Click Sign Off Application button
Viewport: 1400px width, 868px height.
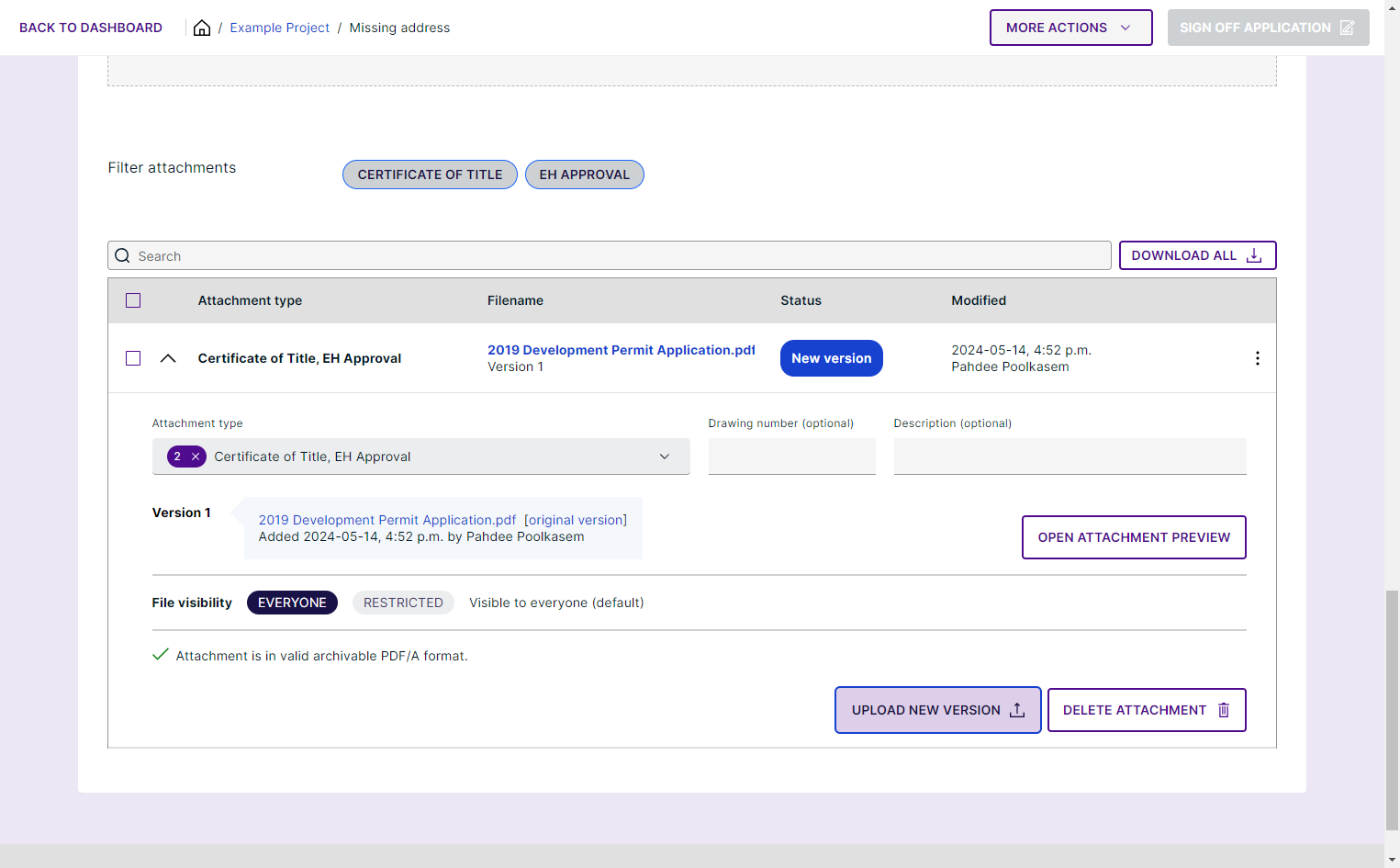(x=1268, y=28)
